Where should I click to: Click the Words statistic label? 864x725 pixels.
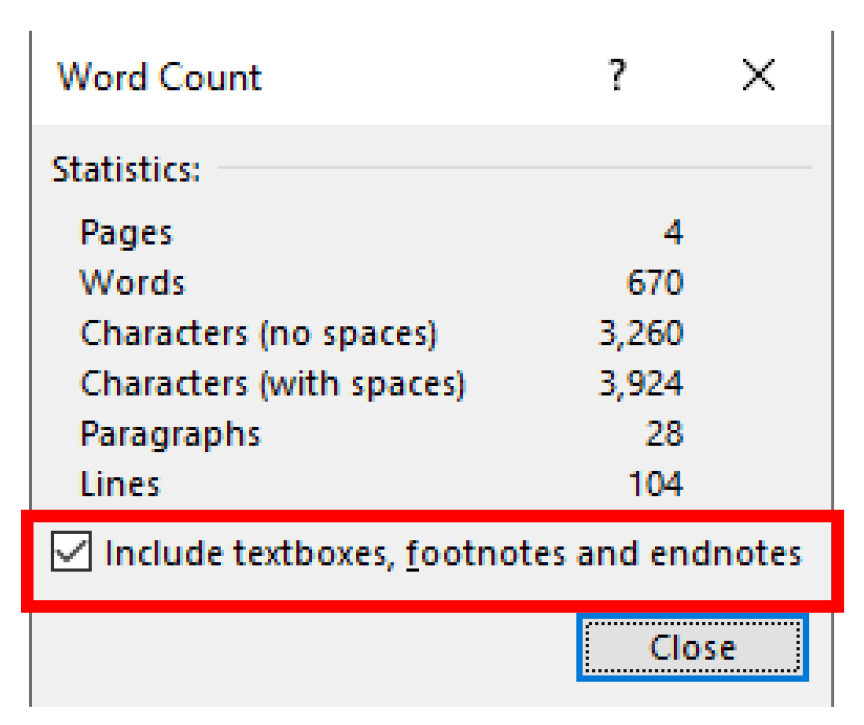(x=132, y=283)
